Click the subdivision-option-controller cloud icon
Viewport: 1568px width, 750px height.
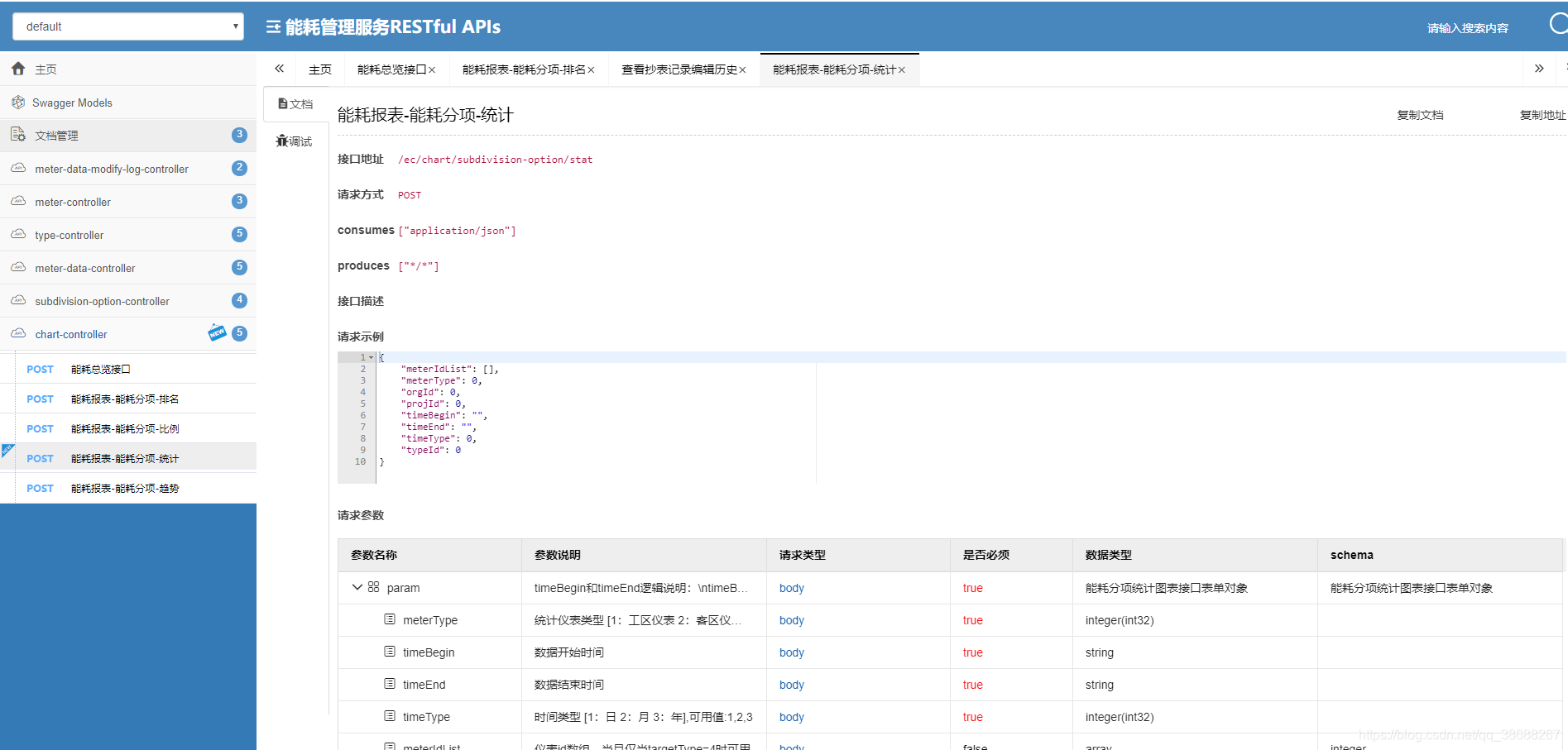click(x=18, y=300)
